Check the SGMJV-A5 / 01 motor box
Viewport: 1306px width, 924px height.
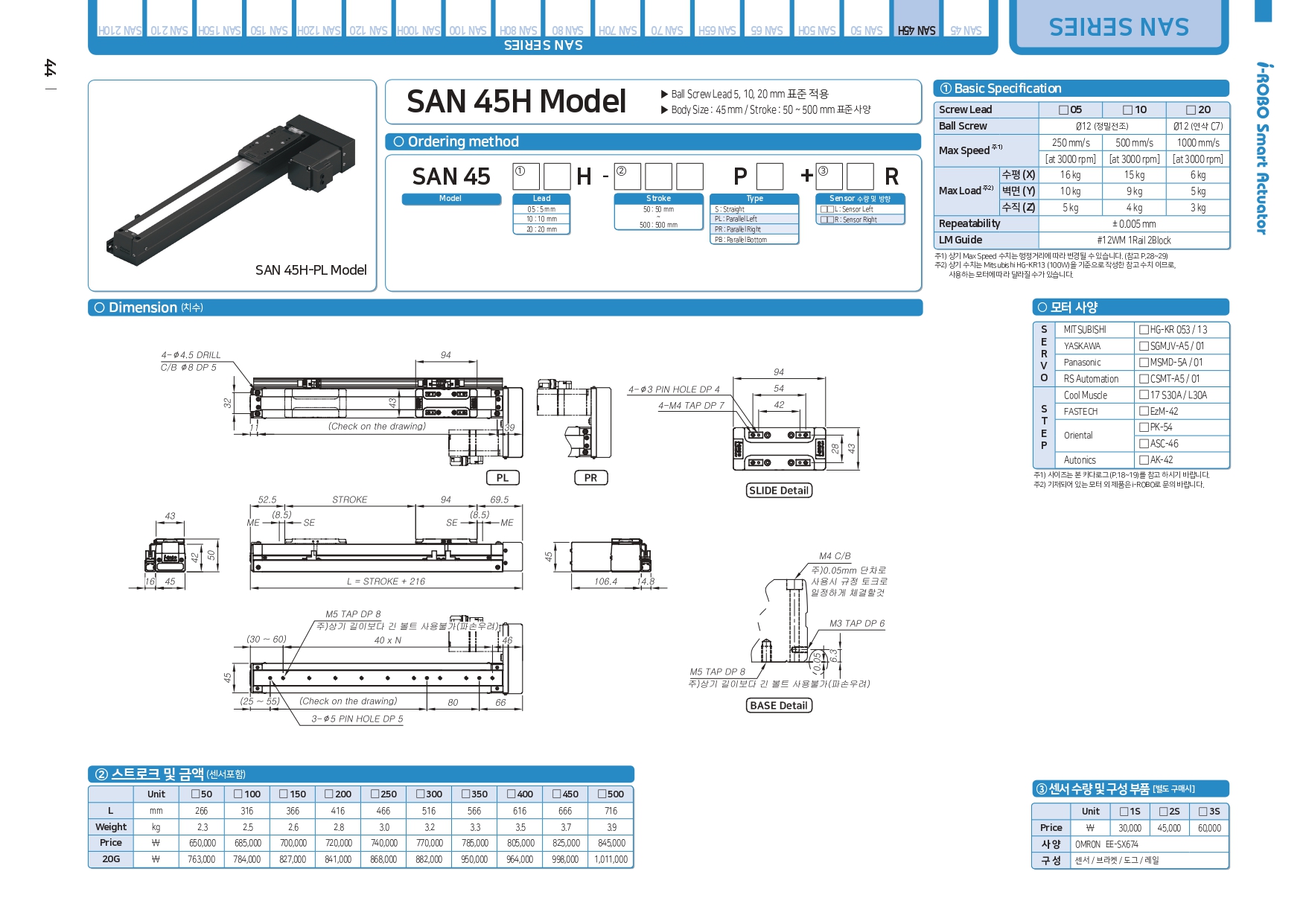tap(1144, 345)
